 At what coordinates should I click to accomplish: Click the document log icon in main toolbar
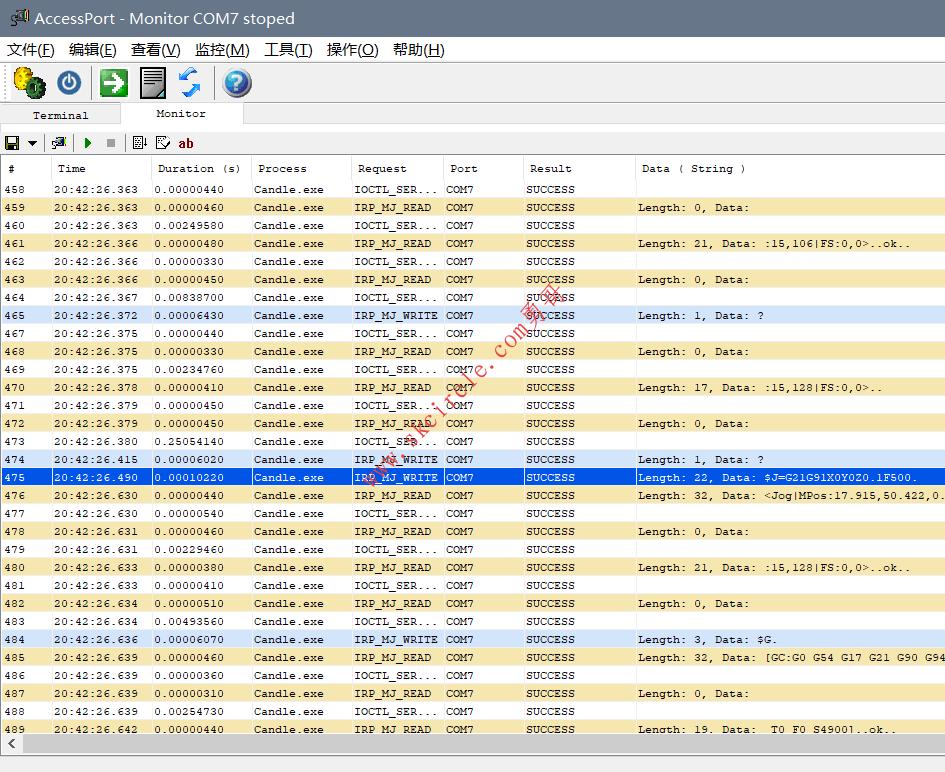[x=152, y=83]
